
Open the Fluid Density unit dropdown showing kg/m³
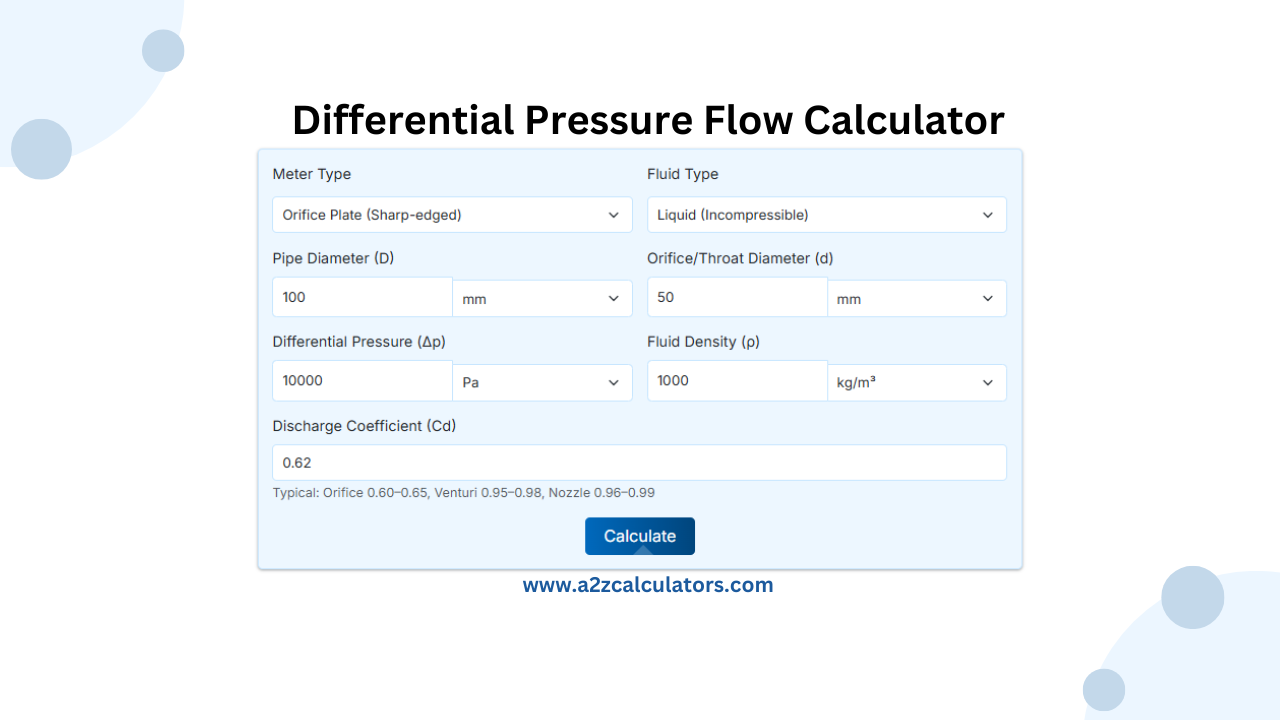click(x=917, y=381)
